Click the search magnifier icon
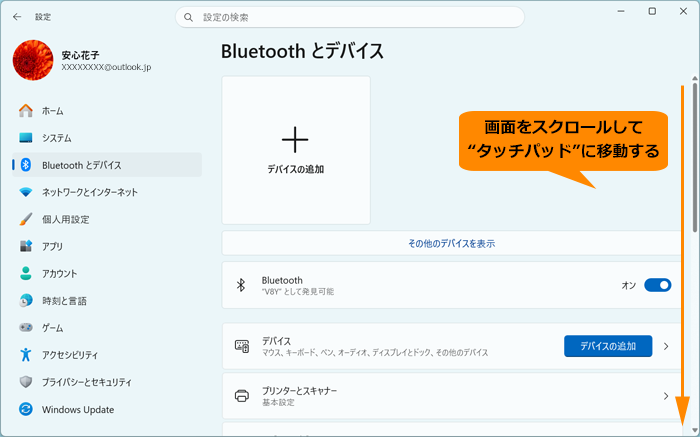 click(x=188, y=17)
